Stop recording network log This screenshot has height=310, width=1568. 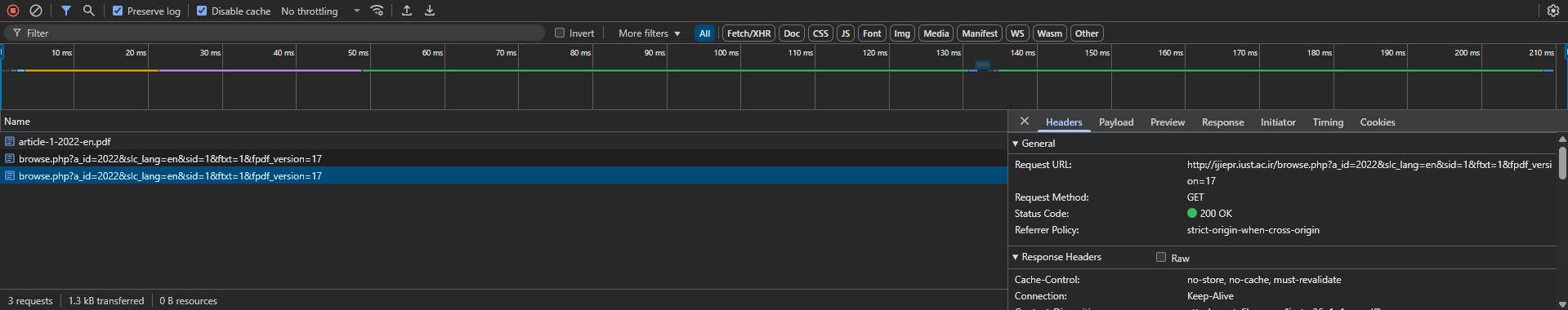(x=13, y=11)
